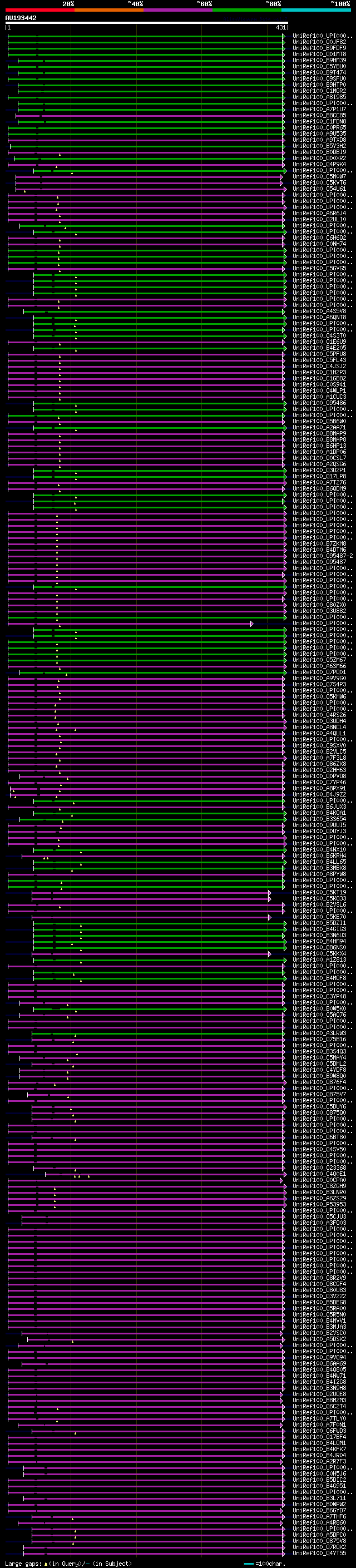Choose hit UniRef100_C0PR65

319,128
